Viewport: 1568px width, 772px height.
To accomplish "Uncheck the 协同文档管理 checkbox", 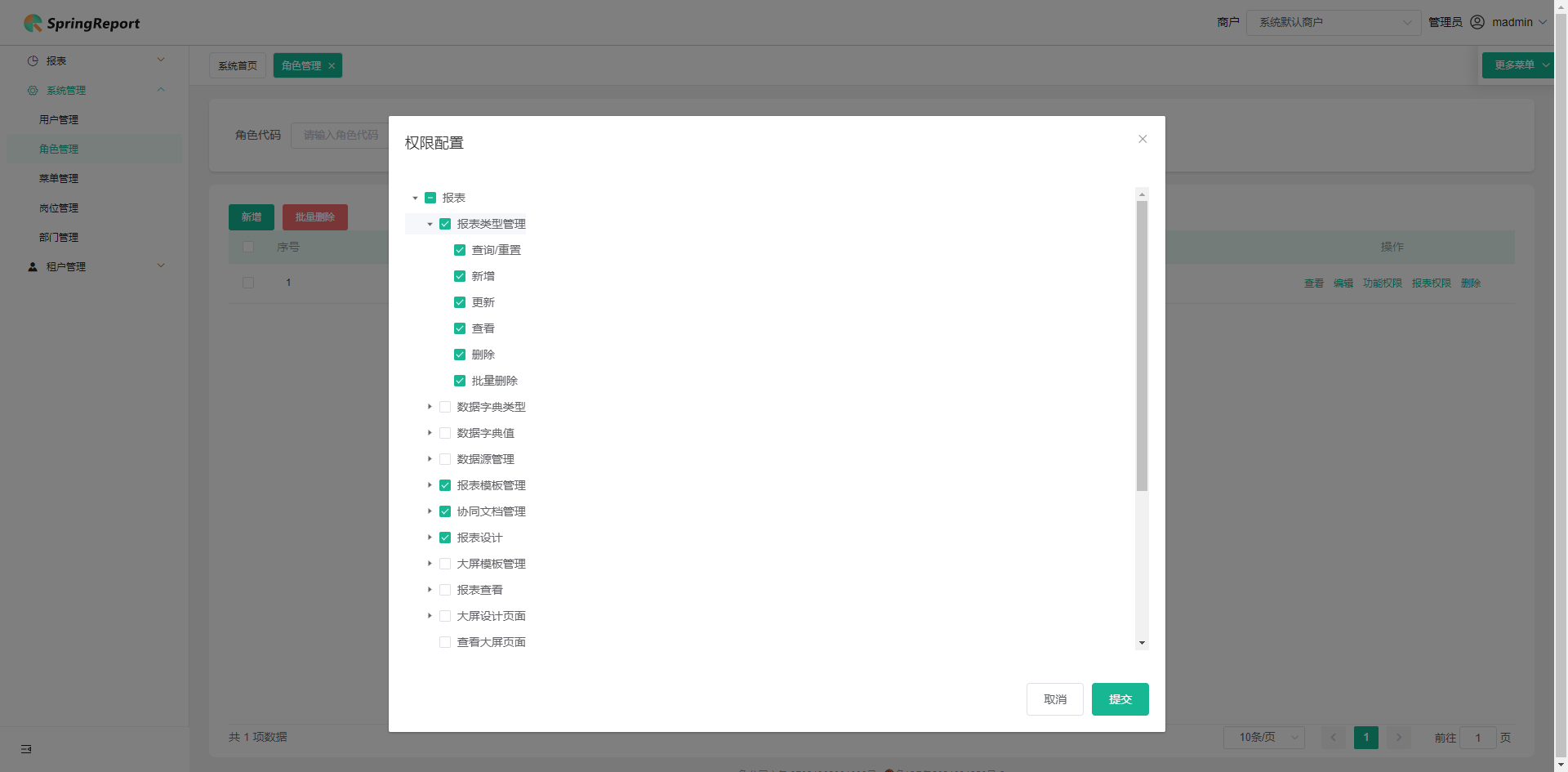I will pos(445,511).
